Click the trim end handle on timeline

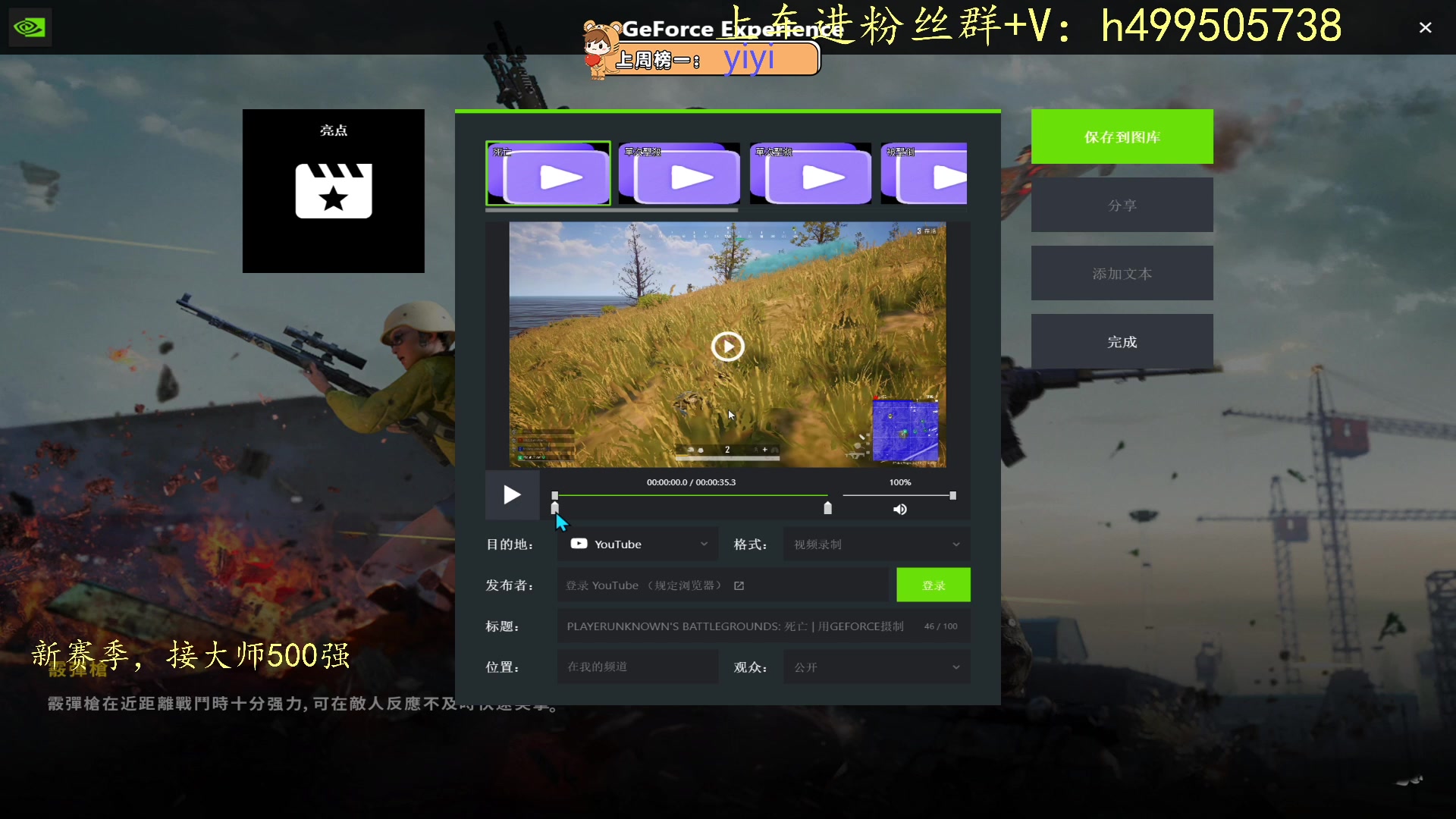[827, 508]
